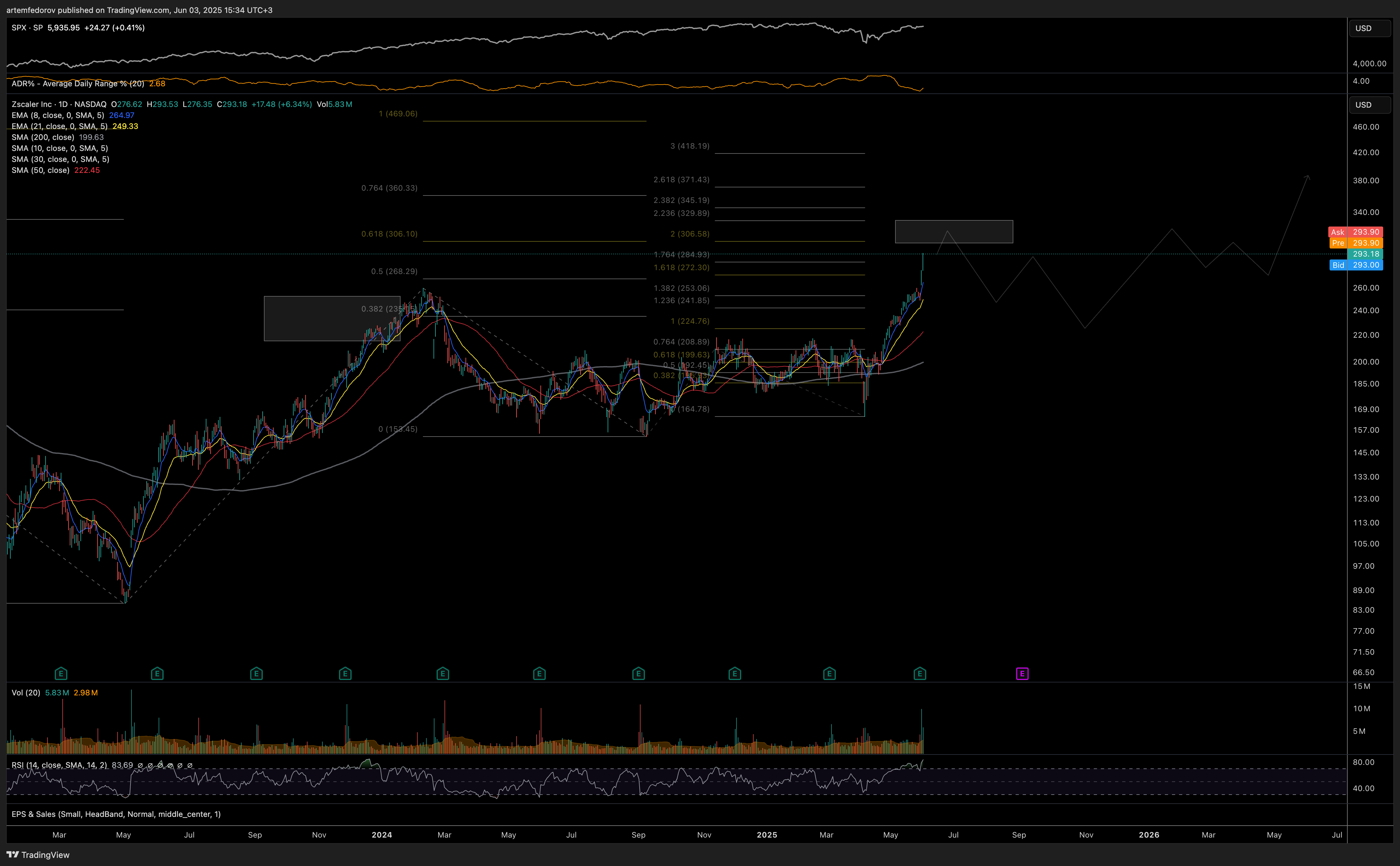This screenshot has height=866, width=1400.
Task: Click the Fibonacci label 3 (418.19)
Action: tap(690, 146)
